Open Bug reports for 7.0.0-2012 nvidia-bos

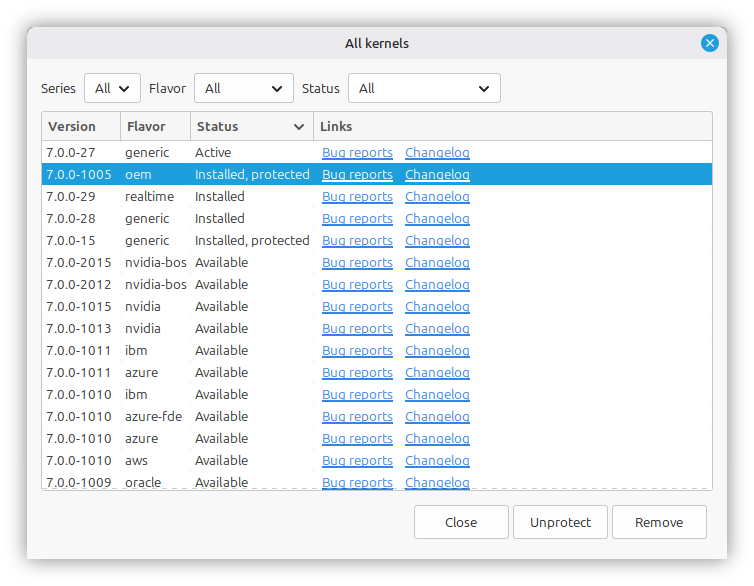[357, 285]
